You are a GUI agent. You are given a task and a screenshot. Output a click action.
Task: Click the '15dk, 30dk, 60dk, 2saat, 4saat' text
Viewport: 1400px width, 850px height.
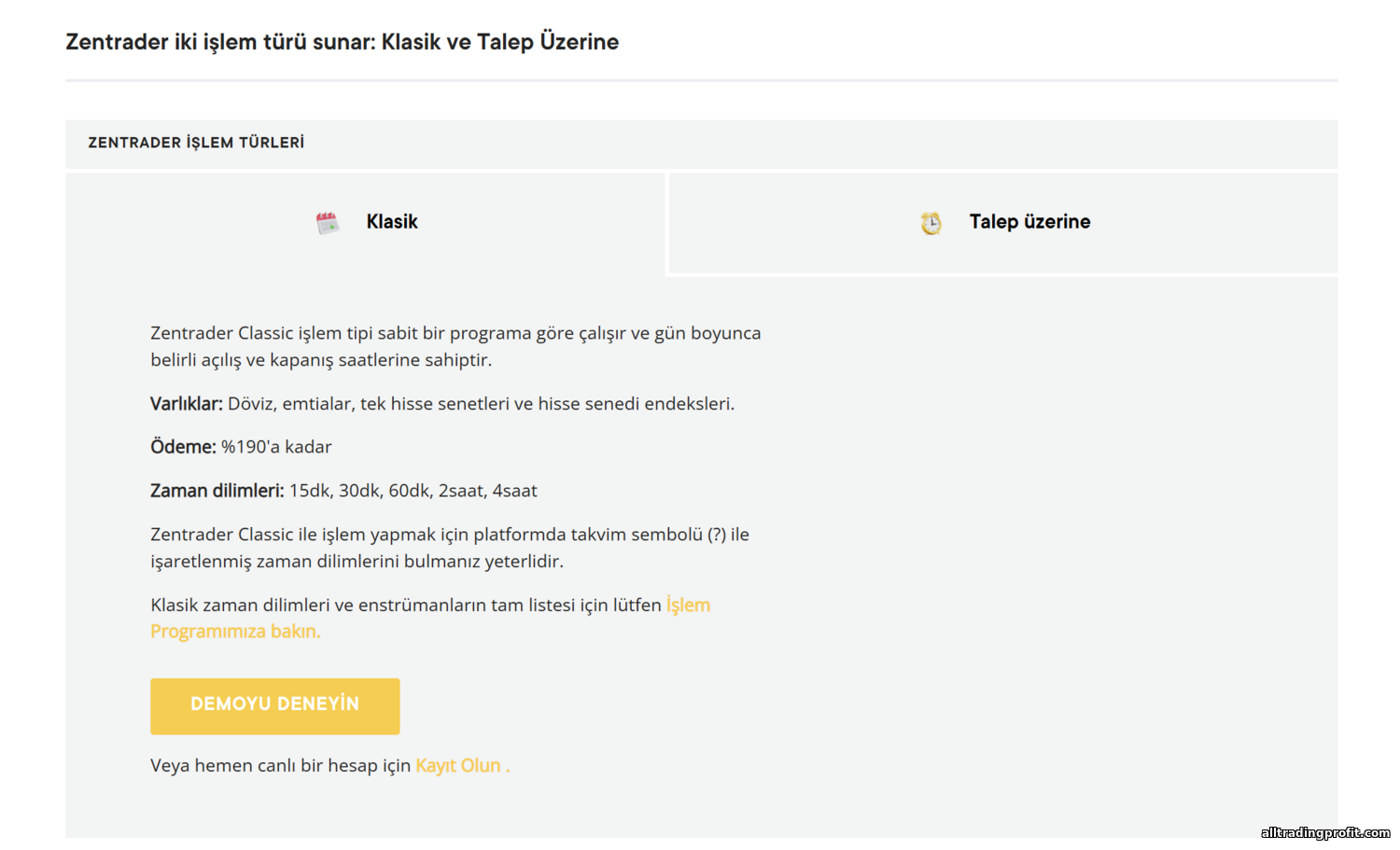point(413,491)
